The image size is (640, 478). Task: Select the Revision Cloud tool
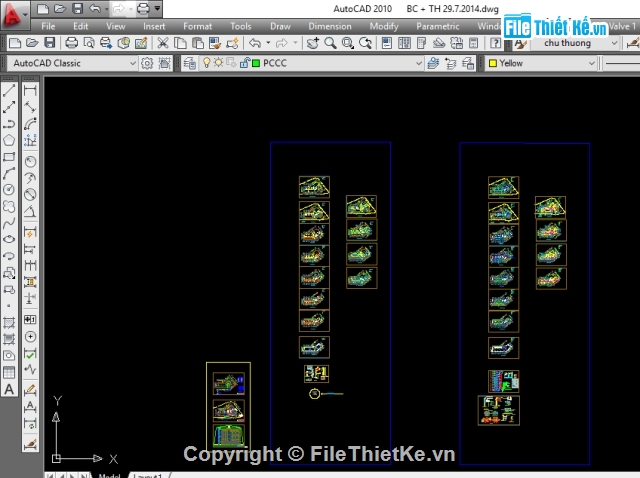click(9, 207)
